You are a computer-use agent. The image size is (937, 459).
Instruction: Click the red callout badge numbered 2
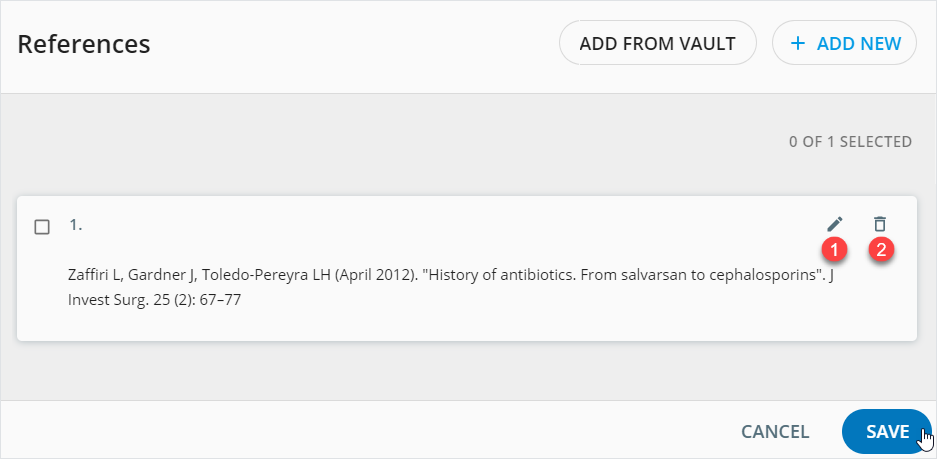(x=880, y=250)
